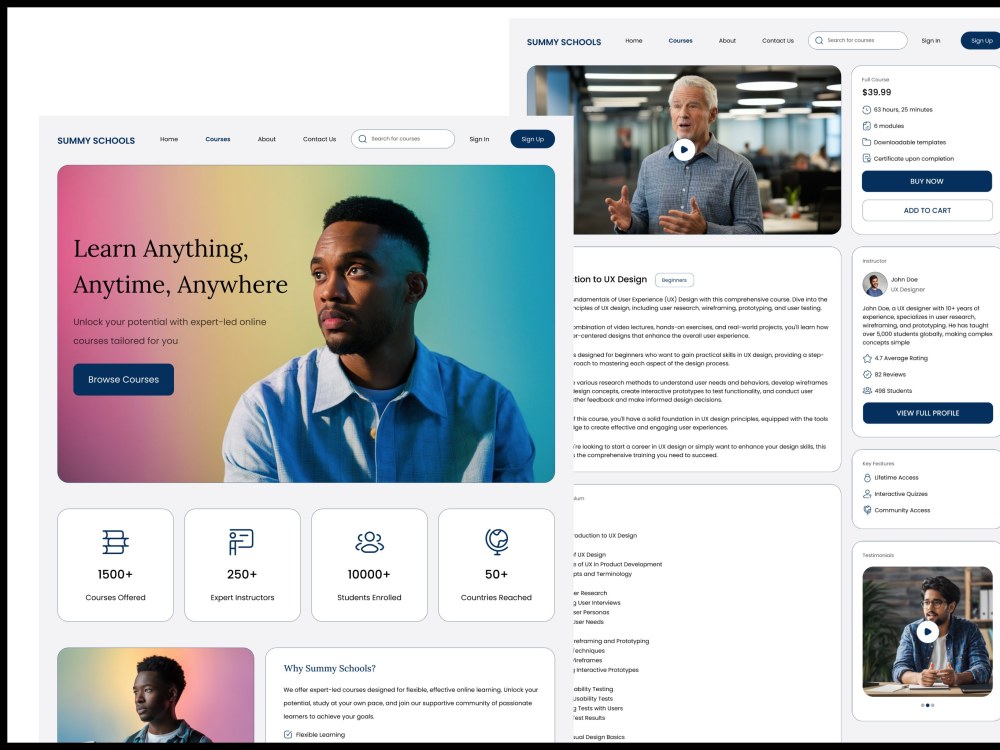Select the active middle testimonial carousel dot
Image resolution: width=1000 pixels, height=750 pixels.
point(927,705)
